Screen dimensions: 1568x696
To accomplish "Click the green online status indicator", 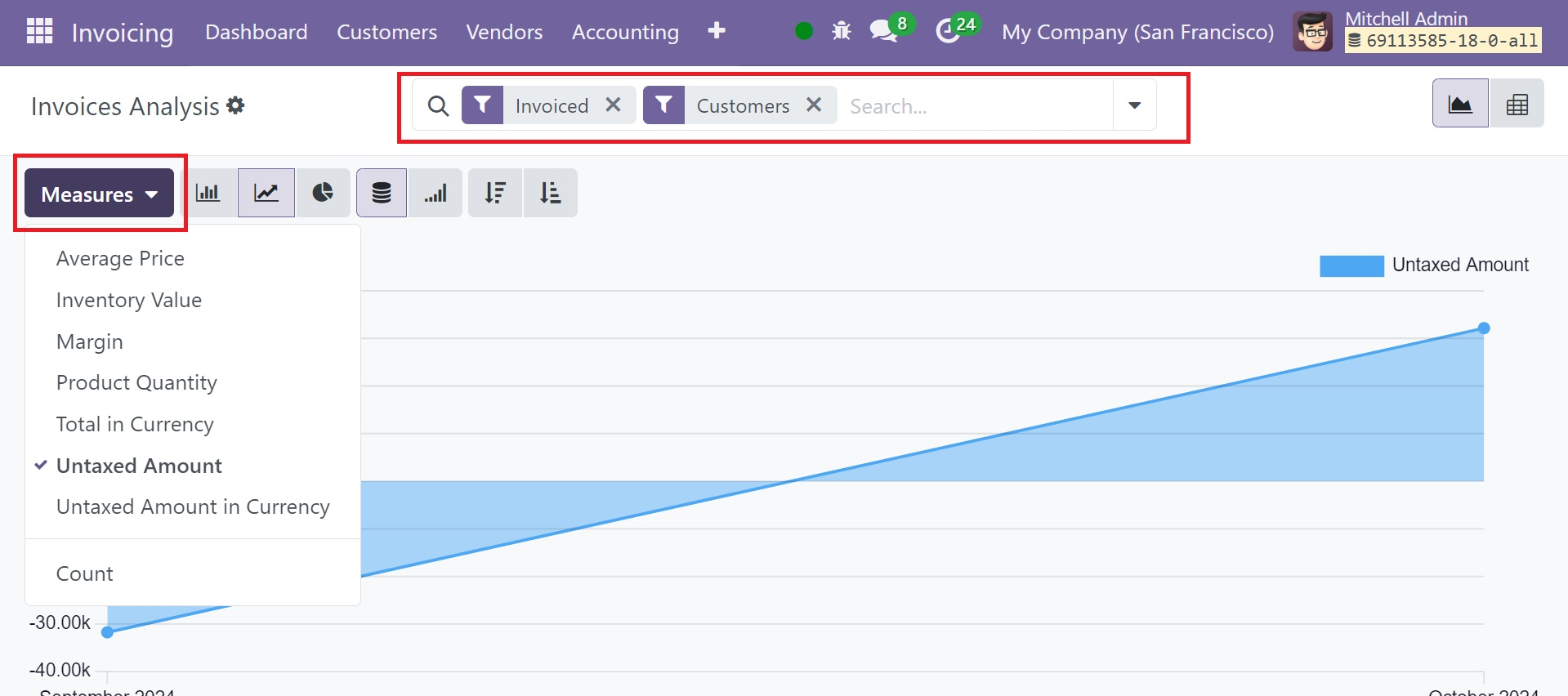I will [x=804, y=31].
